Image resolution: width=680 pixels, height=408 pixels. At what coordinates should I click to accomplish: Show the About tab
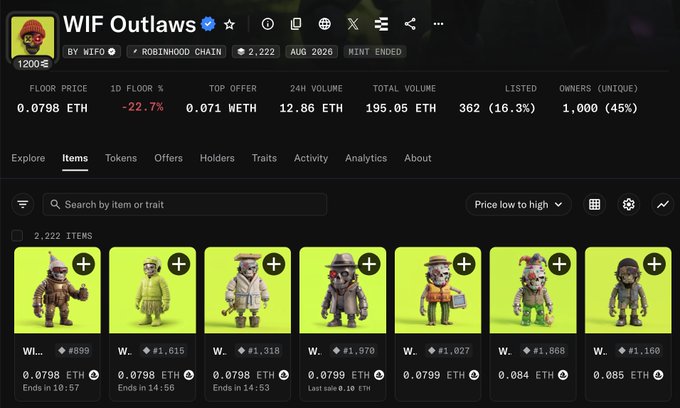tap(418, 158)
